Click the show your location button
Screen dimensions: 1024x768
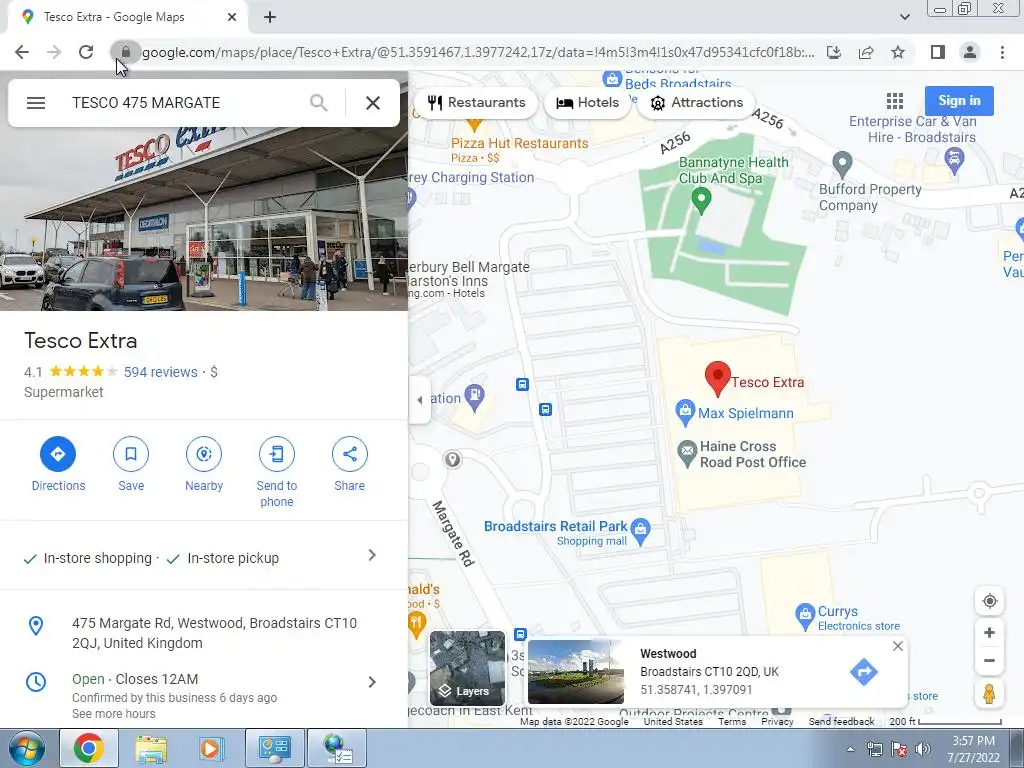[989, 601]
